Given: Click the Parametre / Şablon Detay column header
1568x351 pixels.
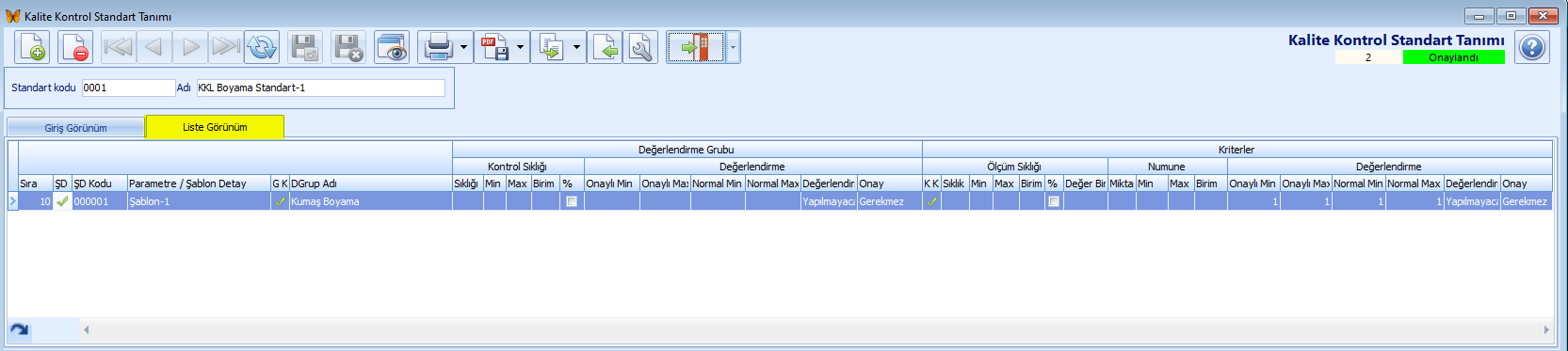Looking at the screenshot, I should [x=199, y=183].
